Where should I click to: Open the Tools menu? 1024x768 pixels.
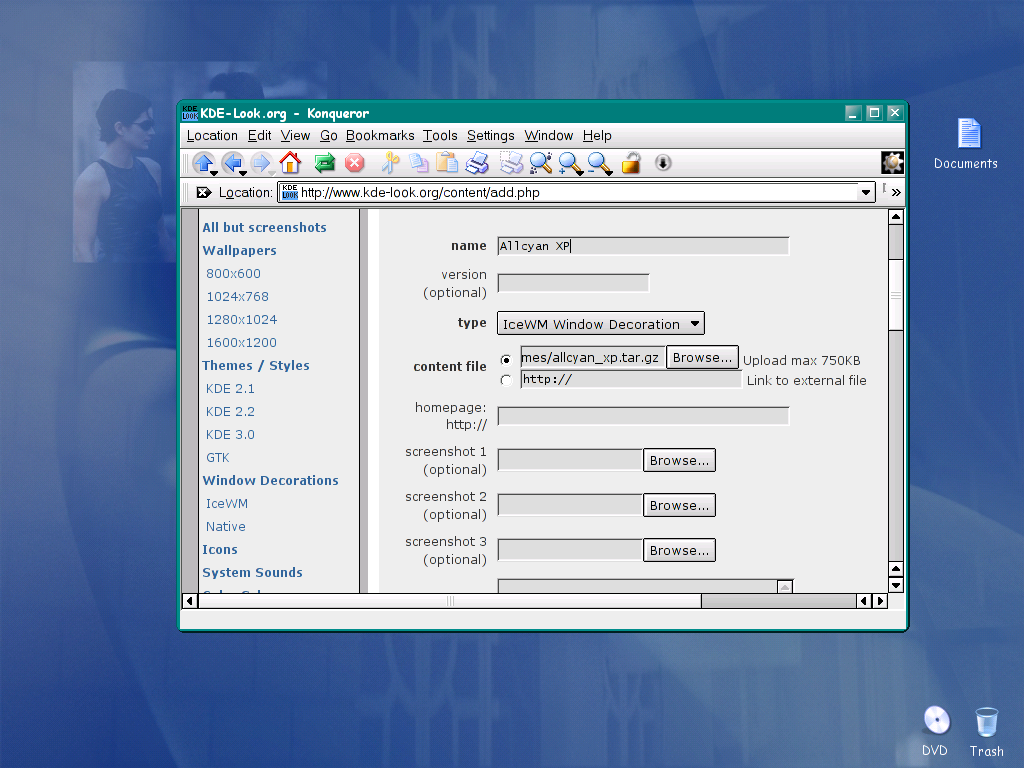[440, 136]
